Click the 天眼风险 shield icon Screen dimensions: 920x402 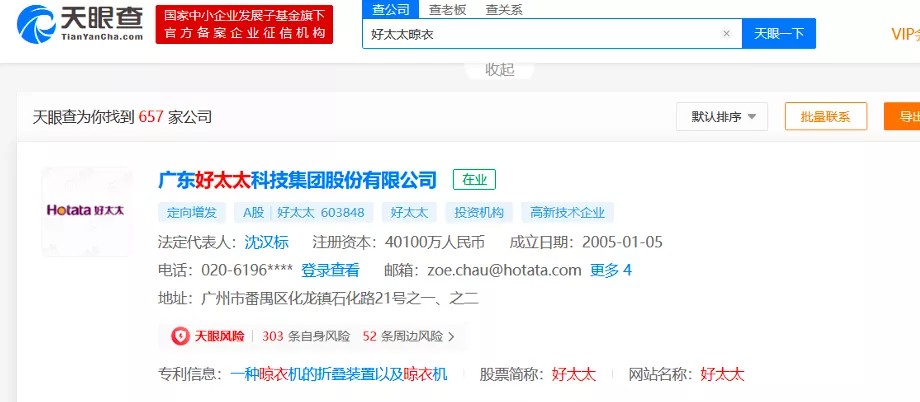coord(180,336)
